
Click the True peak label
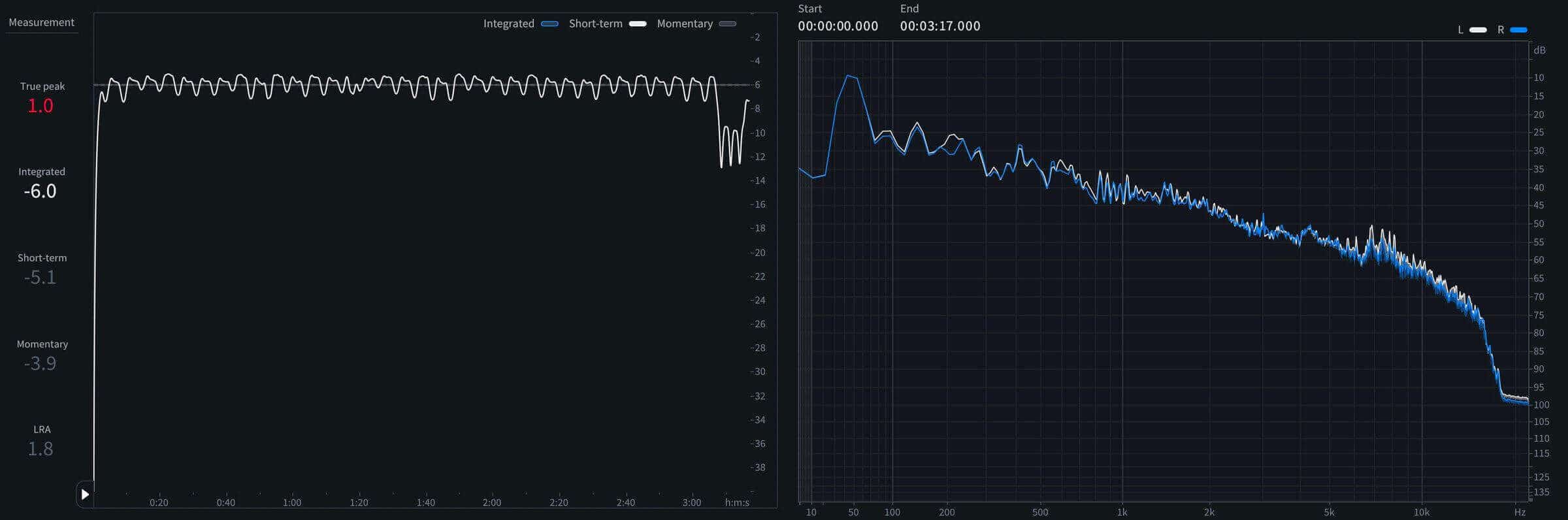[x=42, y=86]
